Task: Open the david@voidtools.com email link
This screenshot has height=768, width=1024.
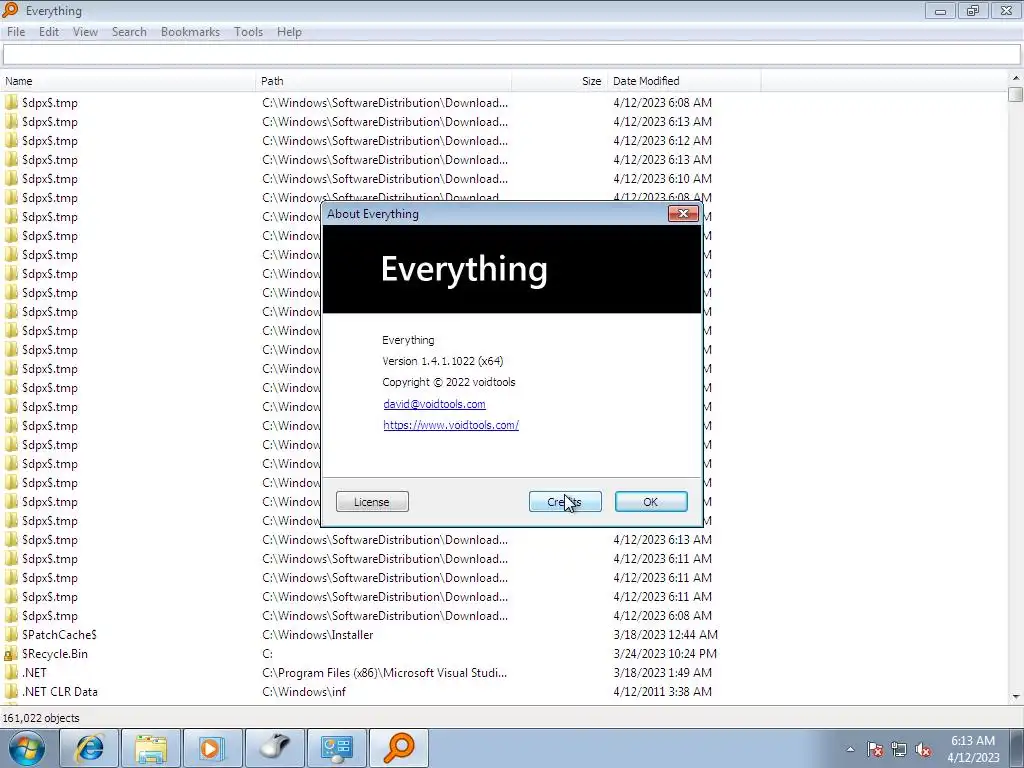Action: coord(434,404)
